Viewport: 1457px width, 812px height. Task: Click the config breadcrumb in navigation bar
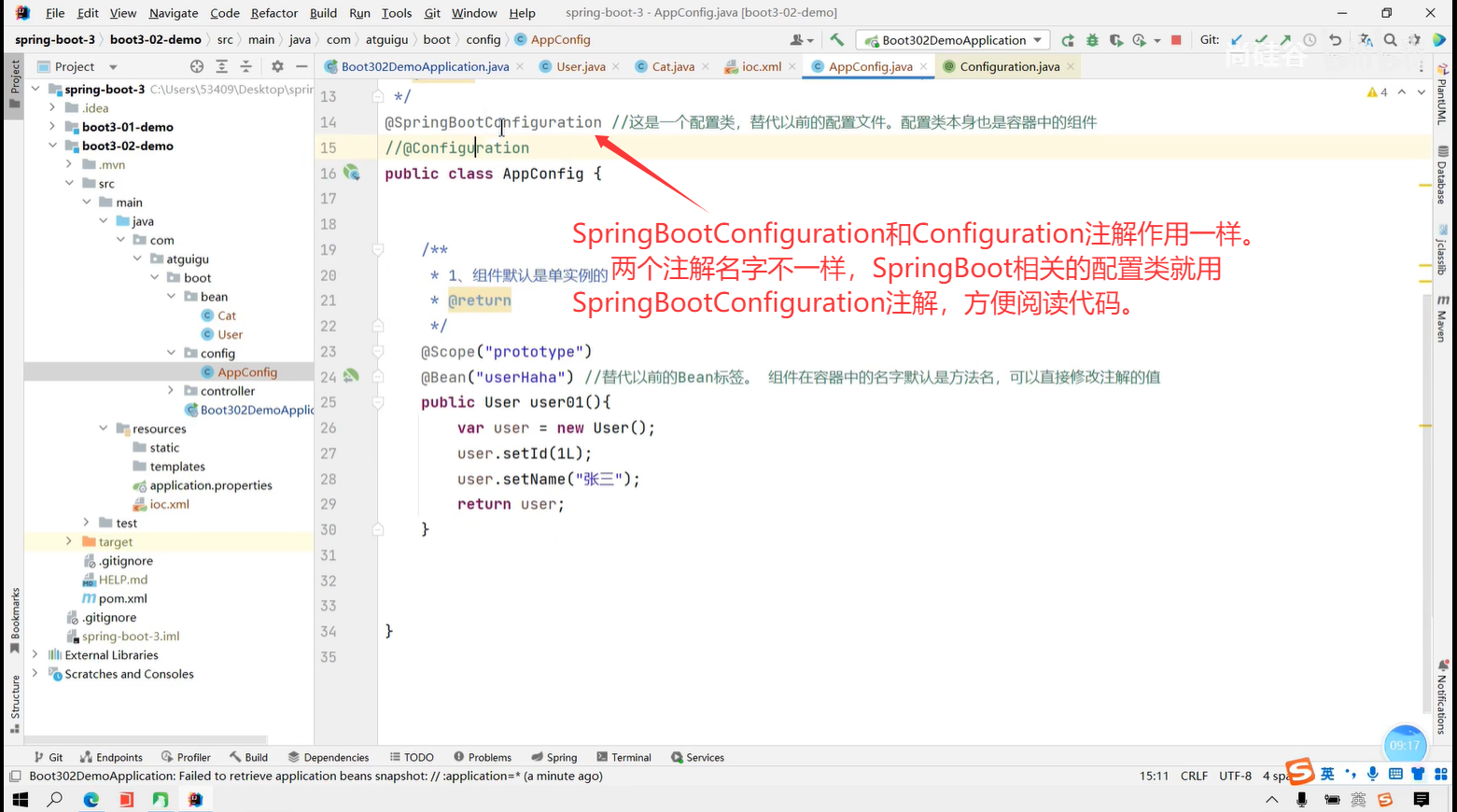(x=483, y=40)
